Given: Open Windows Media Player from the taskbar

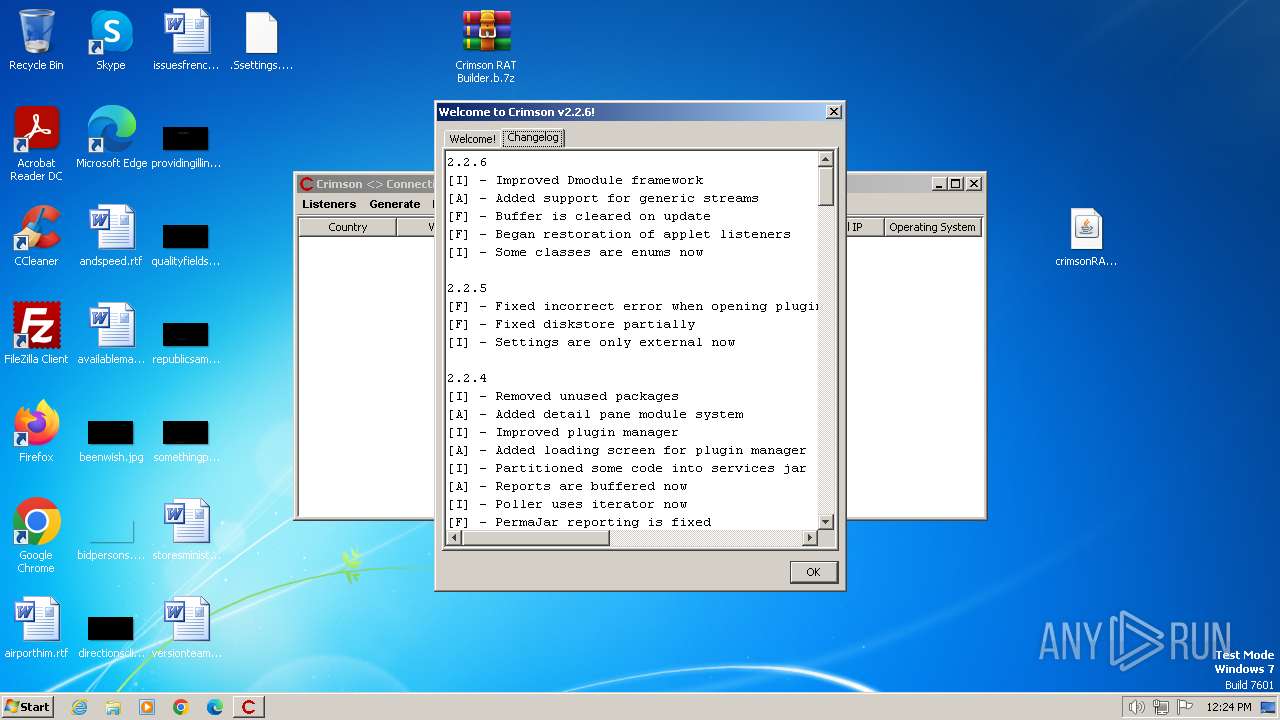Looking at the screenshot, I should pos(147,707).
